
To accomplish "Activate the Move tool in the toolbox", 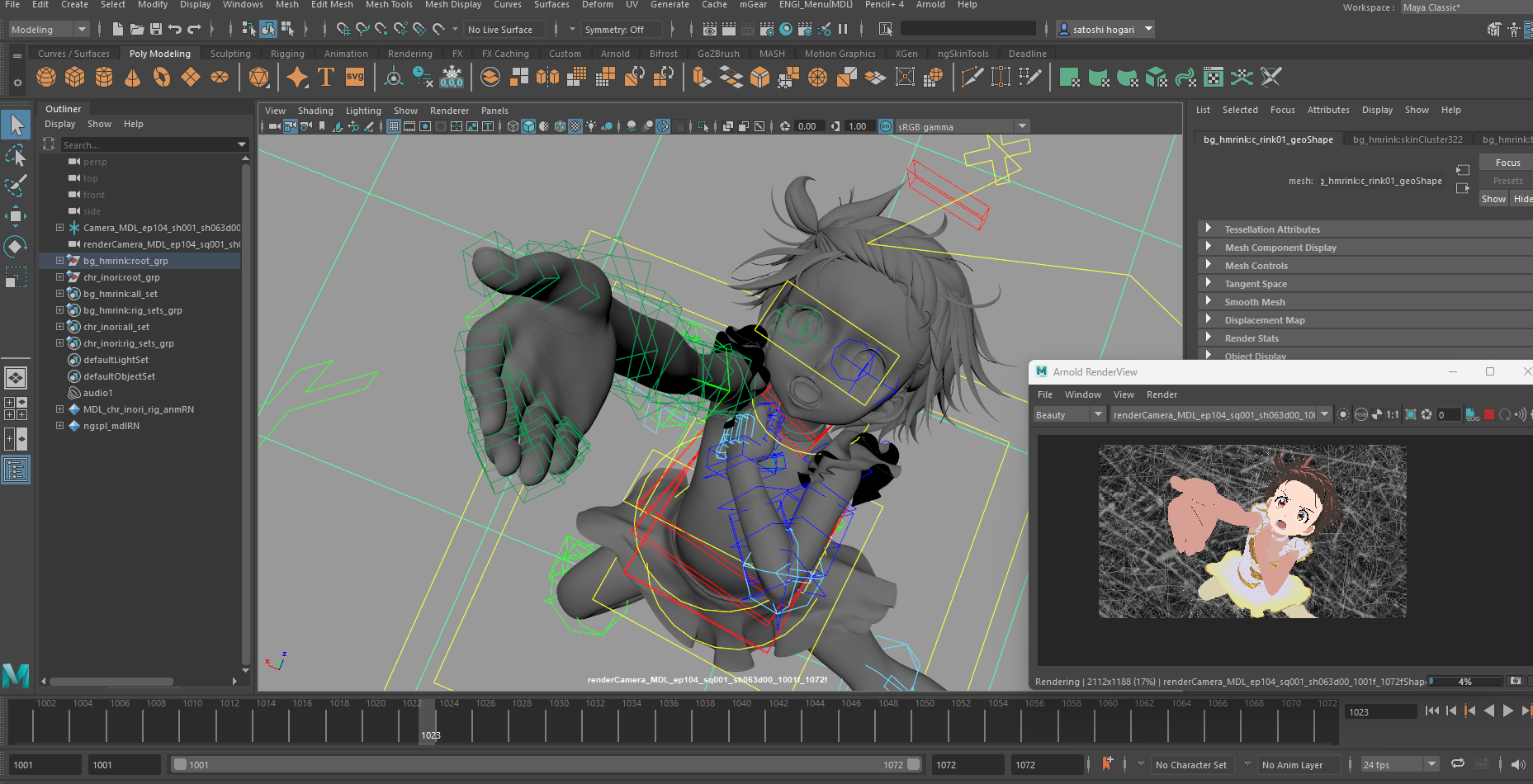I will 16,216.
